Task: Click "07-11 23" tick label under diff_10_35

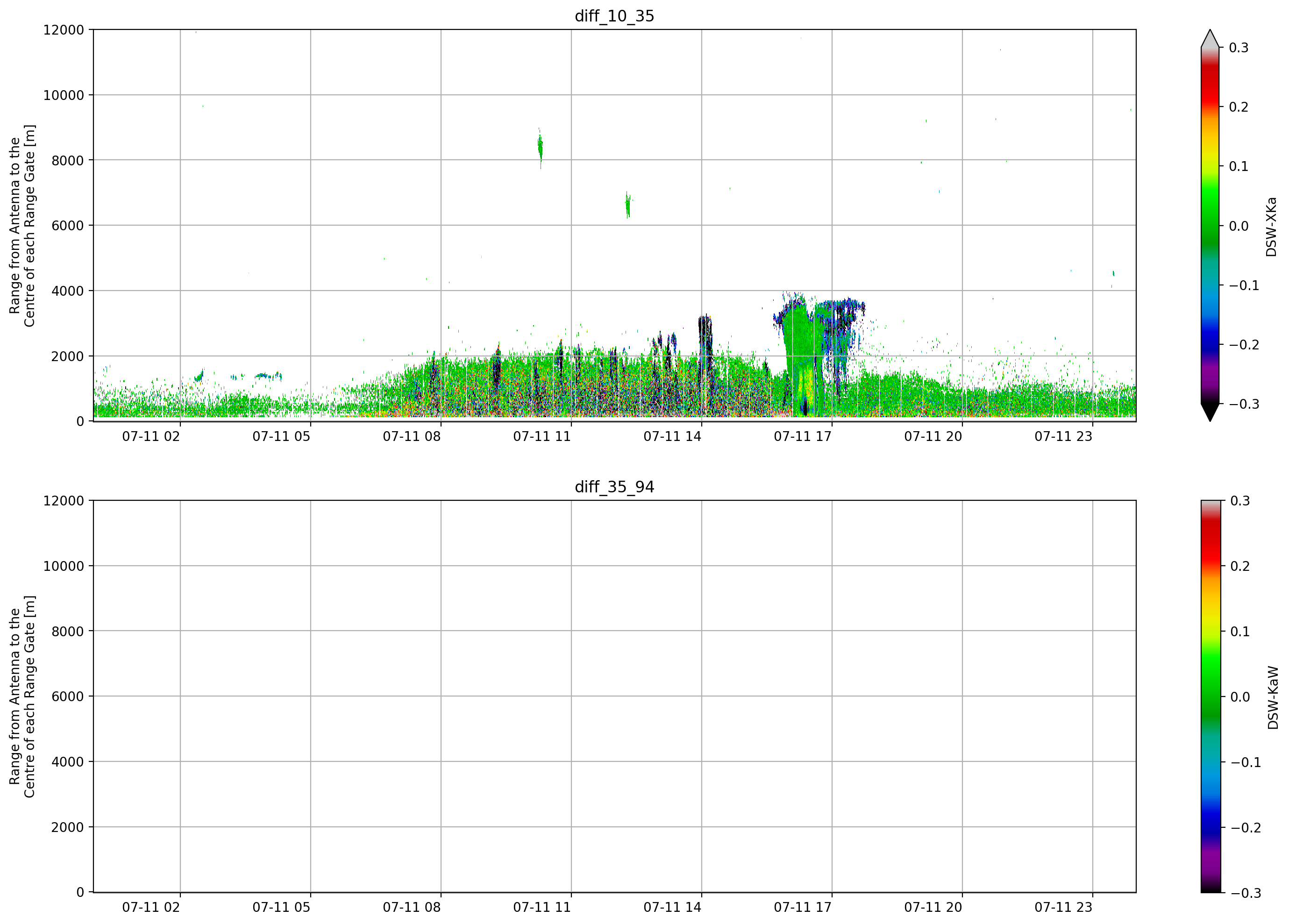Action: pyautogui.click(x=1063, y=436)
